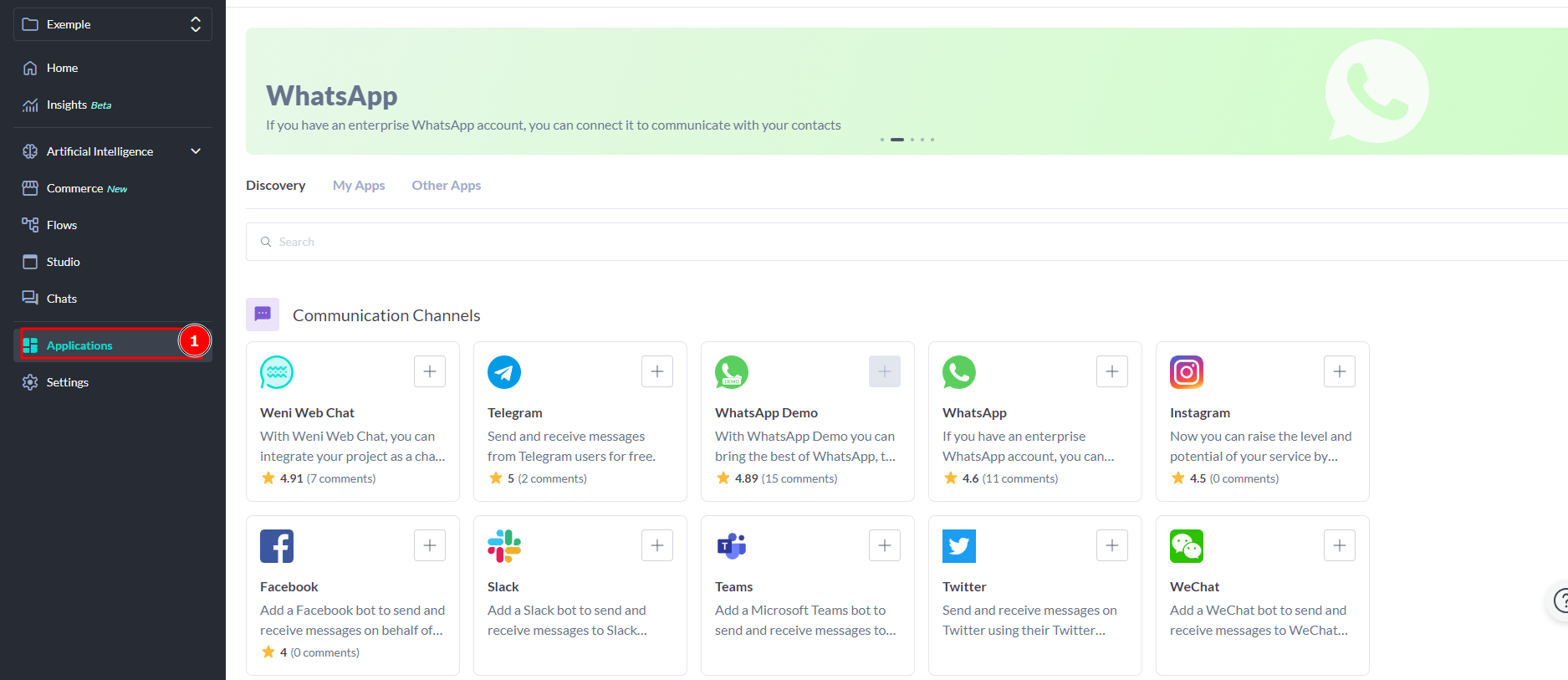Image resolution: width=1568 pixels, height=680 pixels.
Task: Click the Instagram logo icon
Action: point(1186,372)
